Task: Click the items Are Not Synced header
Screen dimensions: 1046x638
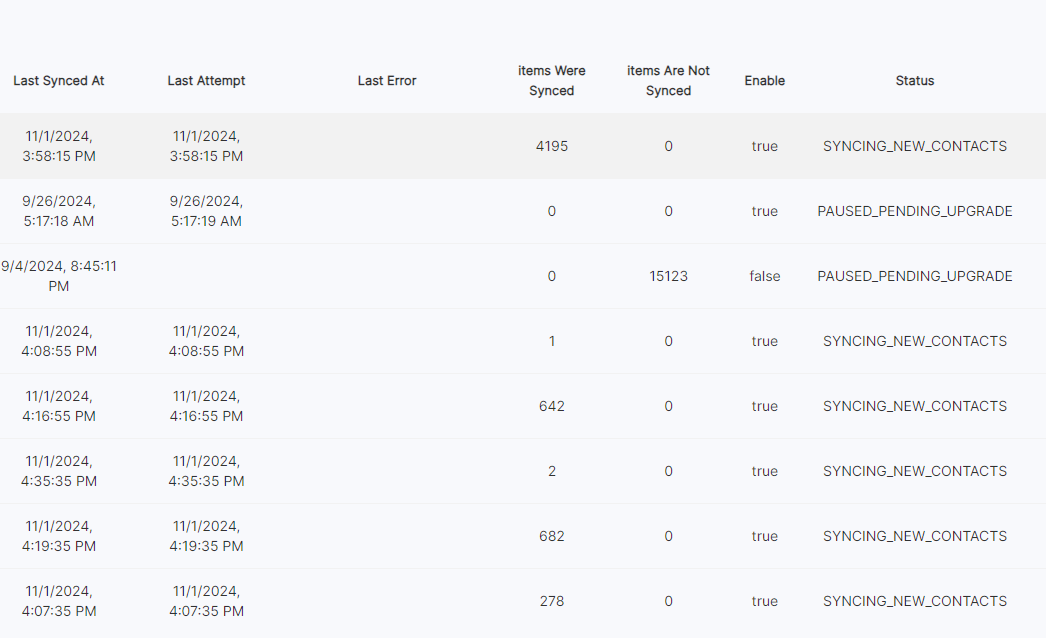Action: pyautogui.click(x=668, y=81)
